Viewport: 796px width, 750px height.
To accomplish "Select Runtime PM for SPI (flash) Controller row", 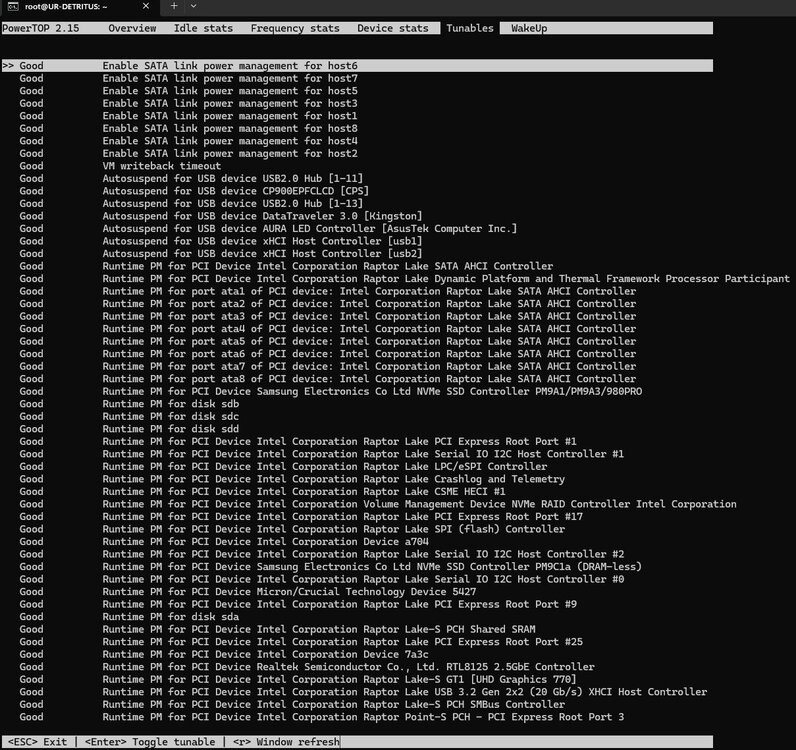I will (x=292, y=529).
